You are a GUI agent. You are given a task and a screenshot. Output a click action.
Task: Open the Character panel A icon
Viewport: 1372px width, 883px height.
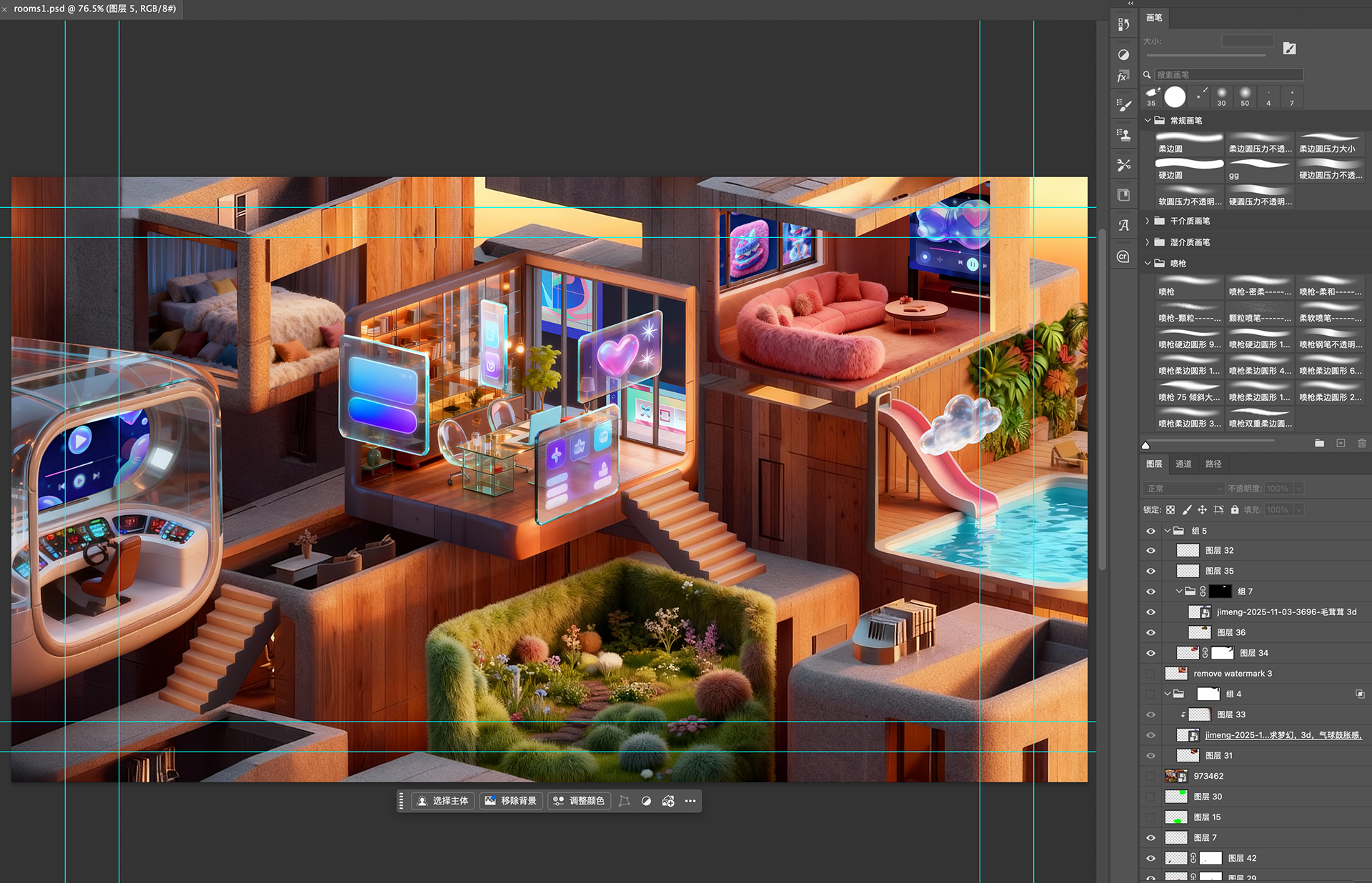coord(1123,226)
